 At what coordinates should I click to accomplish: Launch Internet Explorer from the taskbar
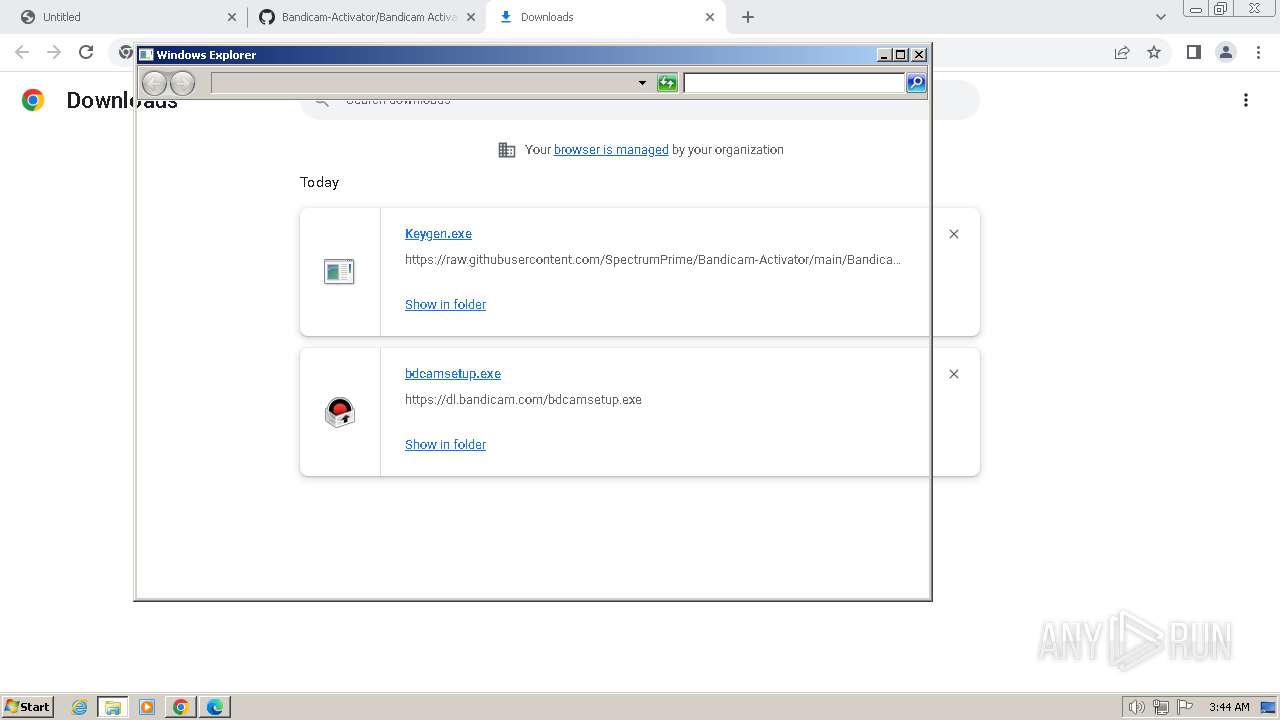tap(80, 707)
